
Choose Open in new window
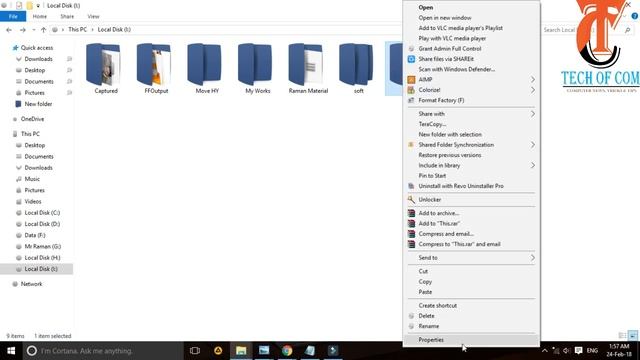[x=471, y=18]
